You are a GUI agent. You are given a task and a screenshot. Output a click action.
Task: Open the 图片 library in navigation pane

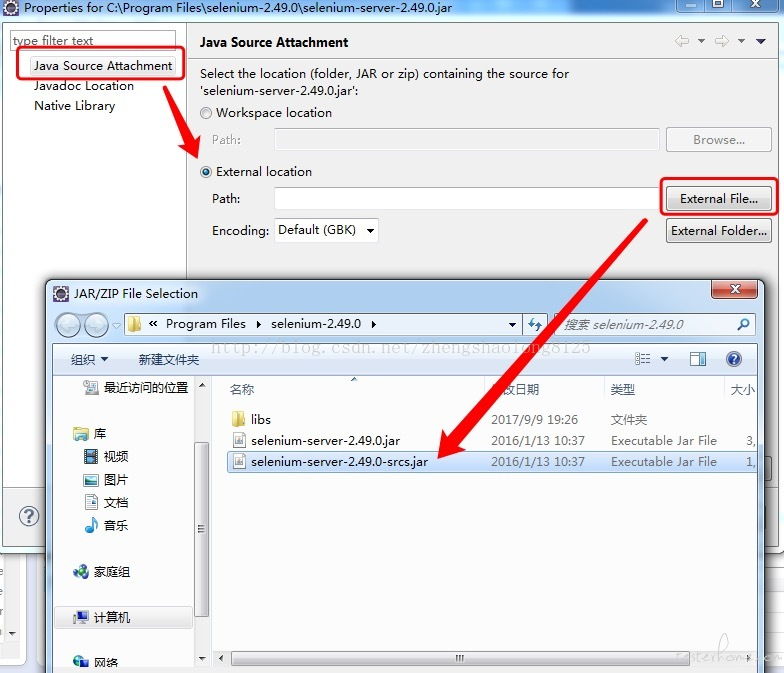106,480
